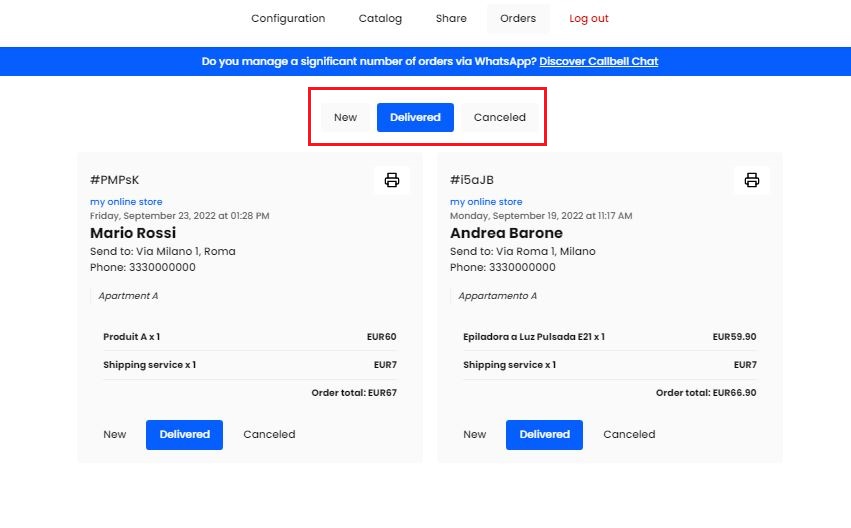This screenshot has height=528, width=851.
Task: Show Delivered orders filter tab
Action: (415, 117)
